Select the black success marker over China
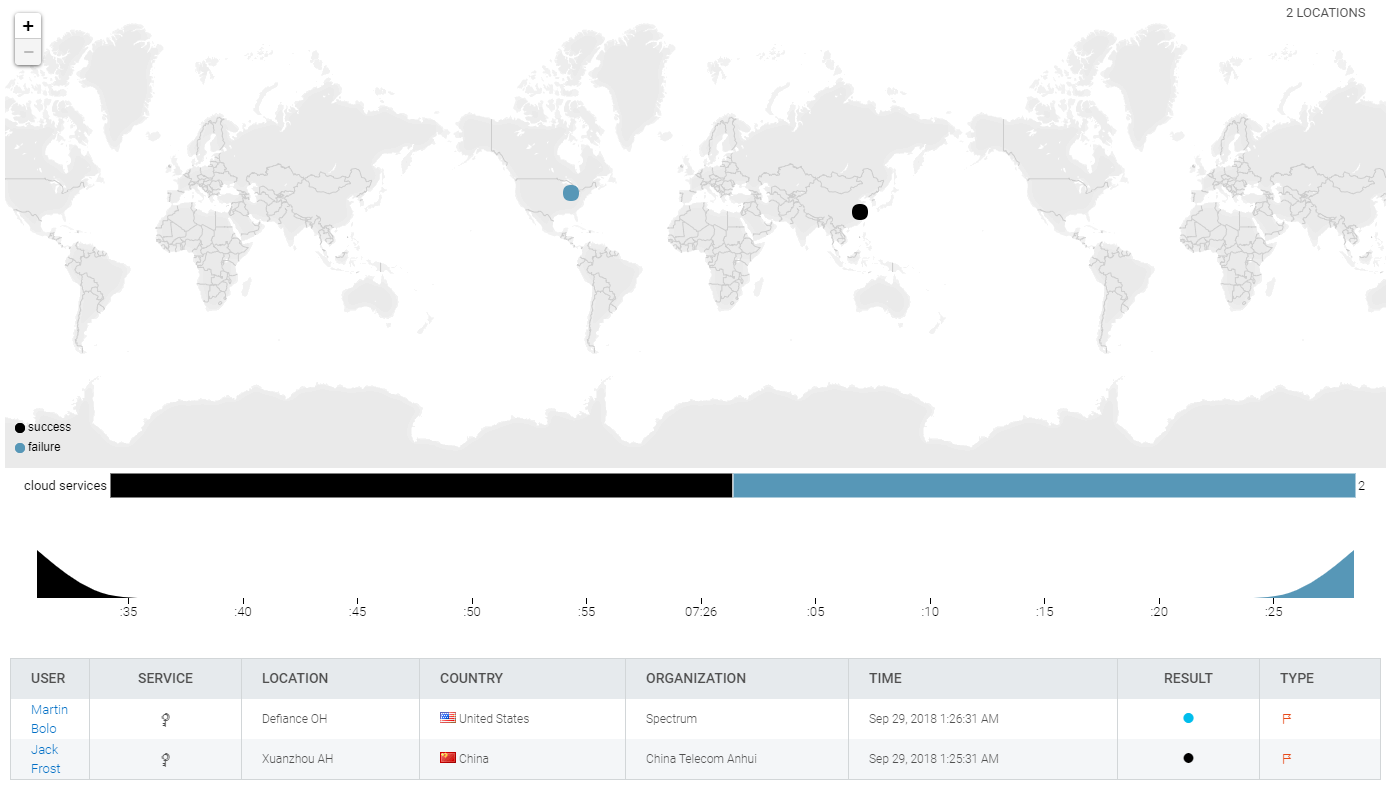This screenshot has height=785, width=1390. coord(859,211)
